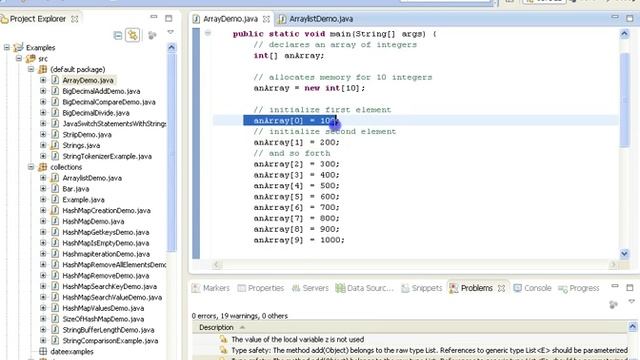Open the Markers view tab
The image size is (640, 360).
coord(211,288)
